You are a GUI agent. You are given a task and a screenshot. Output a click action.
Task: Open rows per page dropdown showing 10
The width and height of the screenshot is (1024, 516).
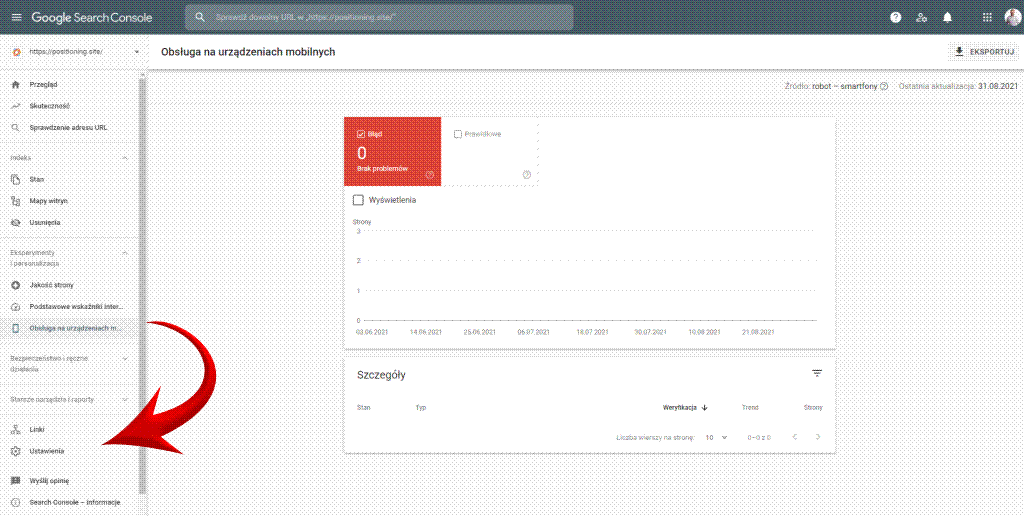click(716, 437)
